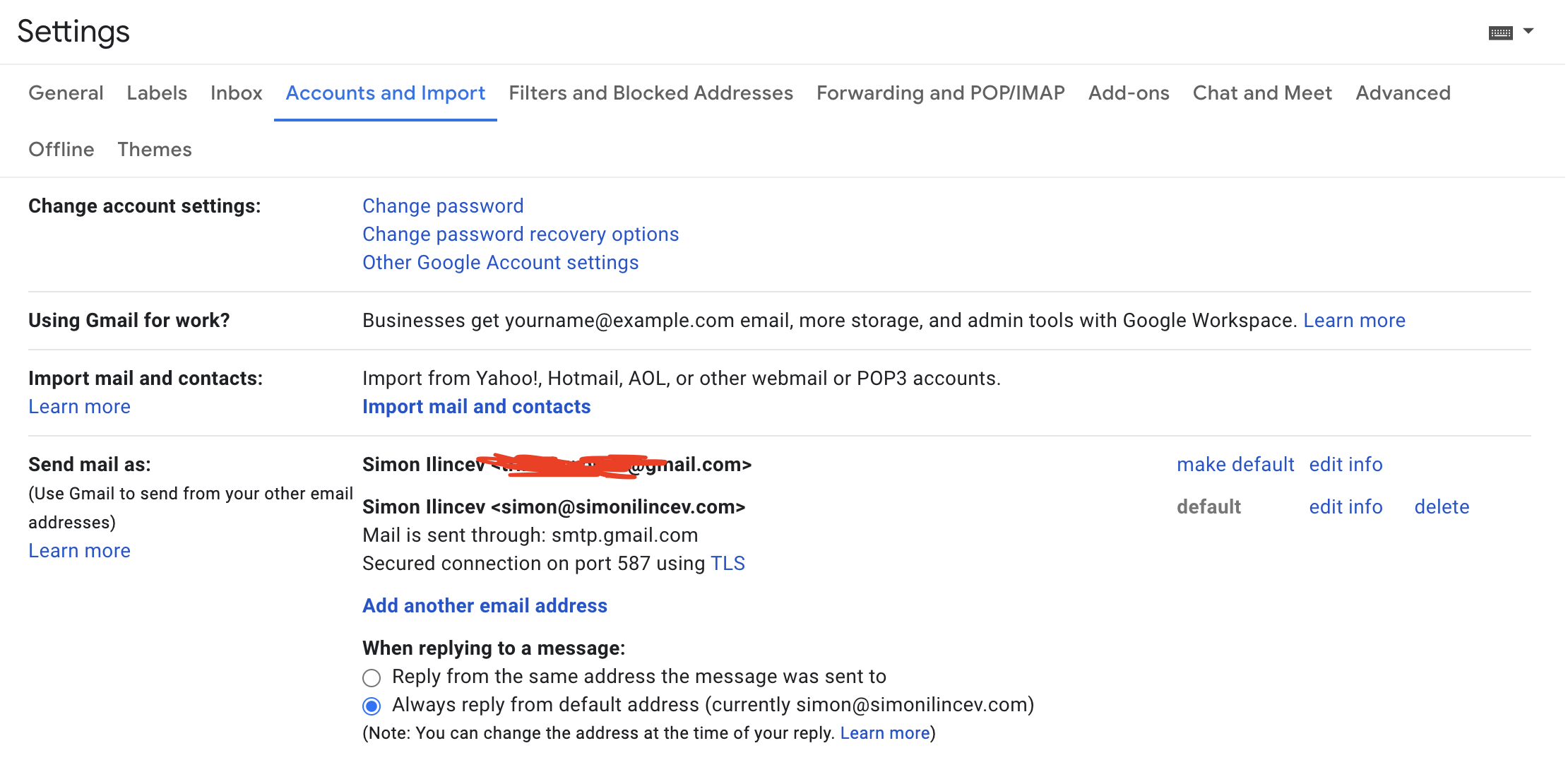Select 'Reply from the same address' radio button
Image resolution: width=1568 pixels, height=760 pixels.
[372, 678]
